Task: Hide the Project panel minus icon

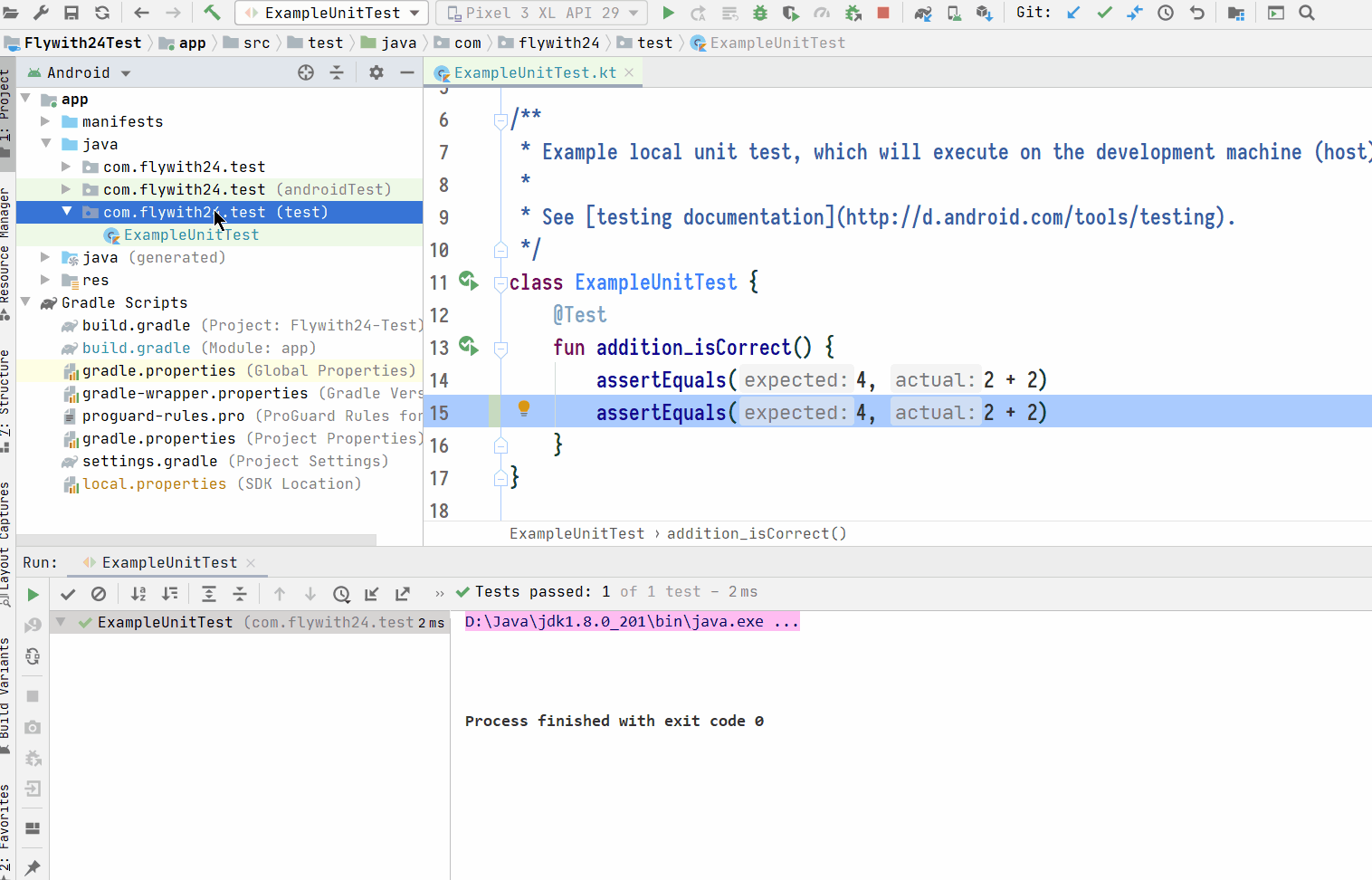Action: click(x=407, y=72)
